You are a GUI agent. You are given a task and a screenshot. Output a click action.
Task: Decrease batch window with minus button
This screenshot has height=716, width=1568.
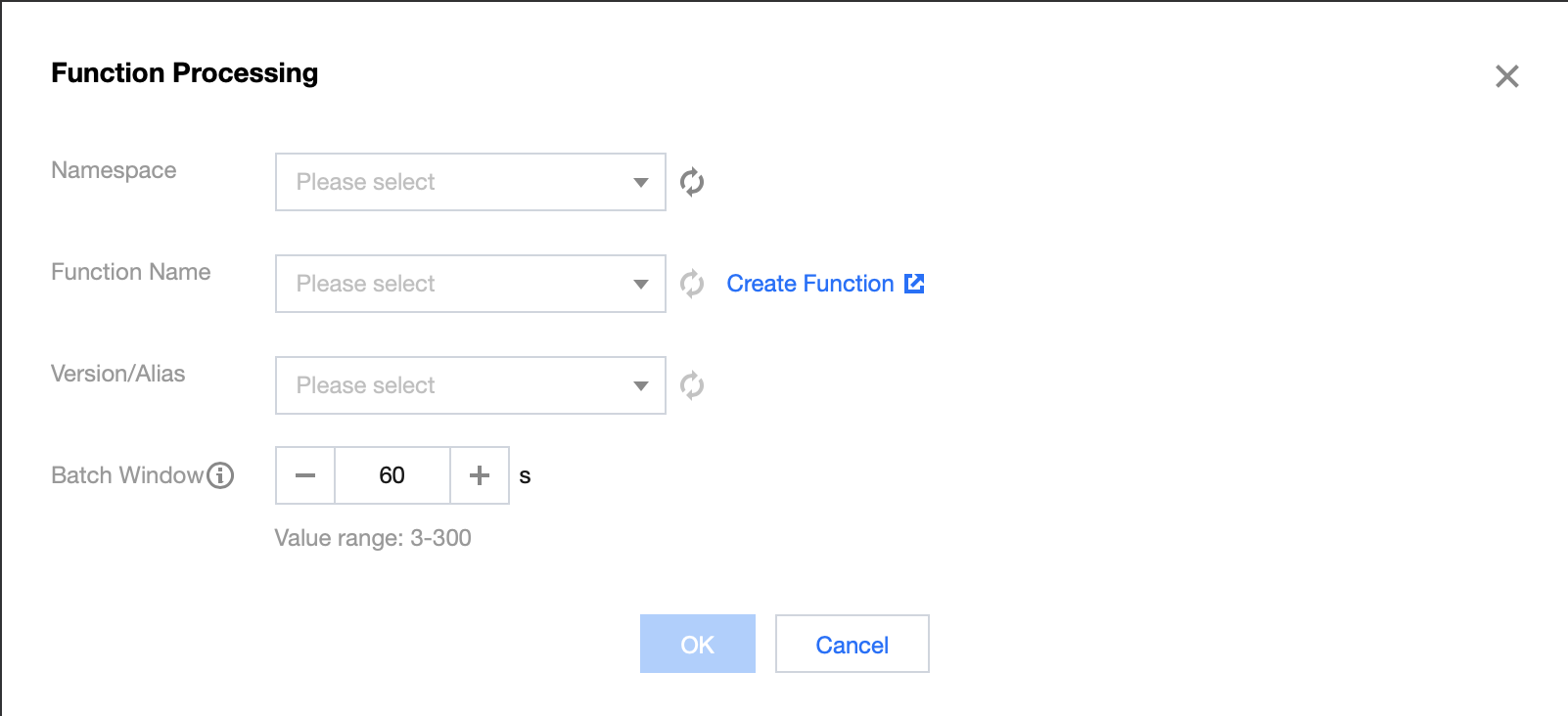(x=305, y=475)
